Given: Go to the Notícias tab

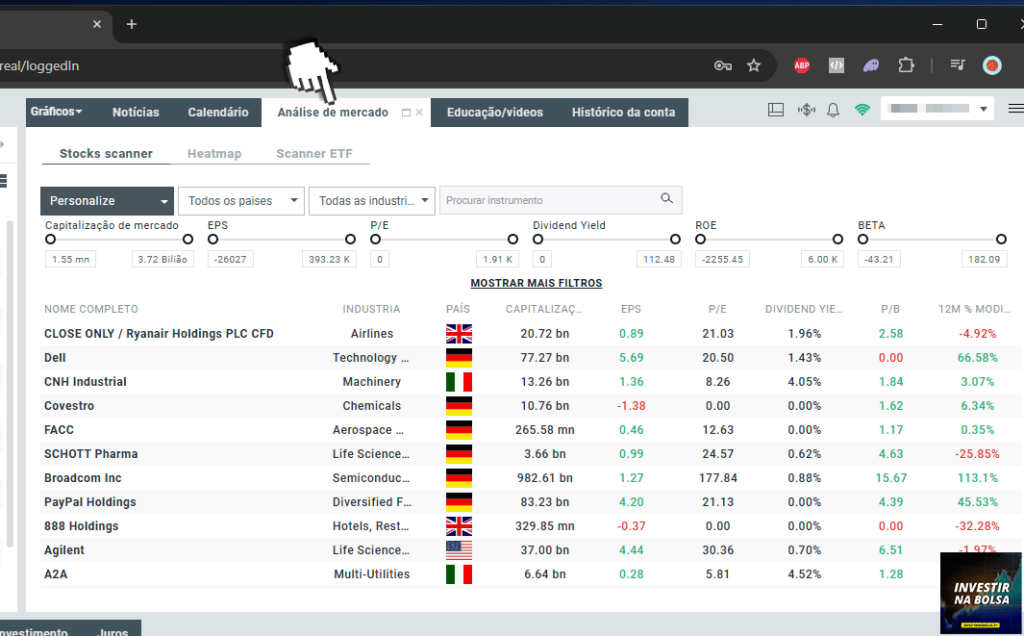Looking at the screenshot, I should [136, 112].
